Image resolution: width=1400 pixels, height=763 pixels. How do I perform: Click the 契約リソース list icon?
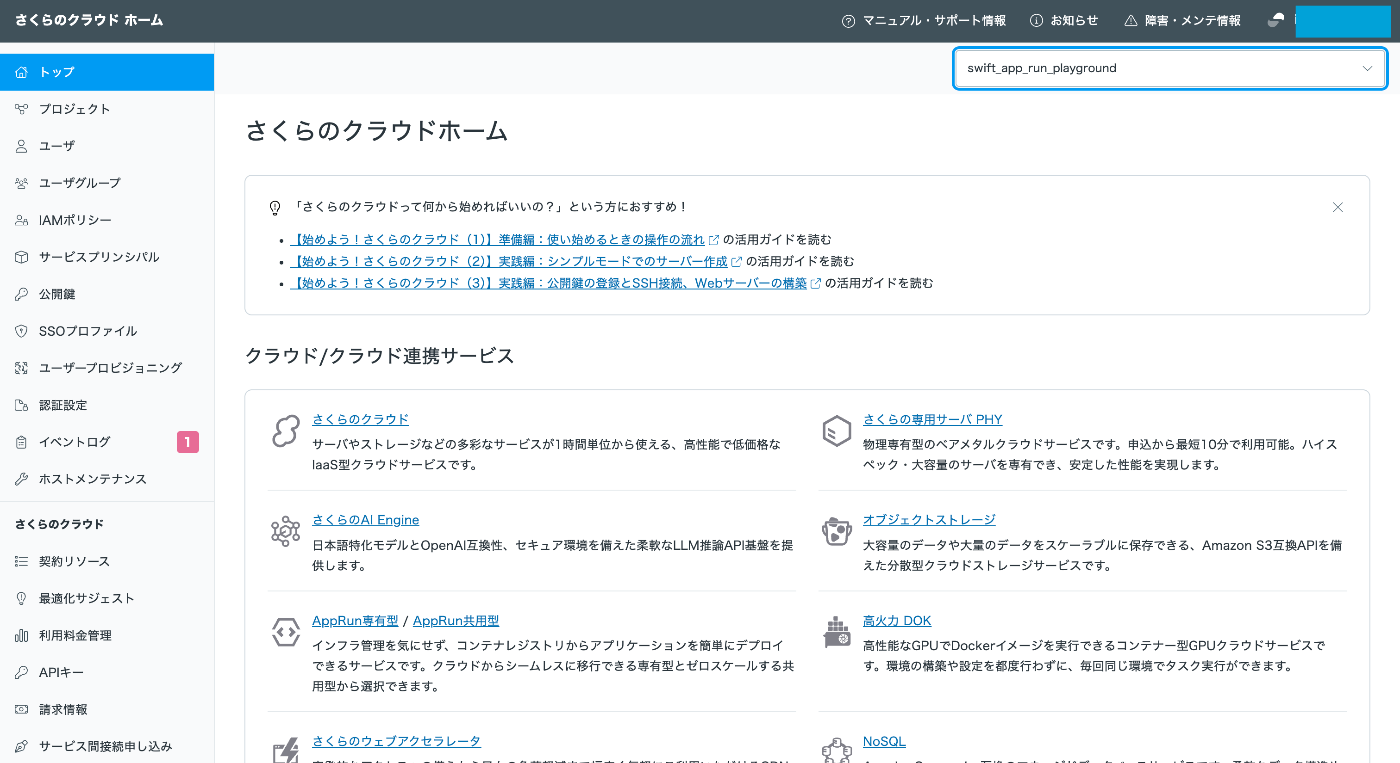(21, 561)
